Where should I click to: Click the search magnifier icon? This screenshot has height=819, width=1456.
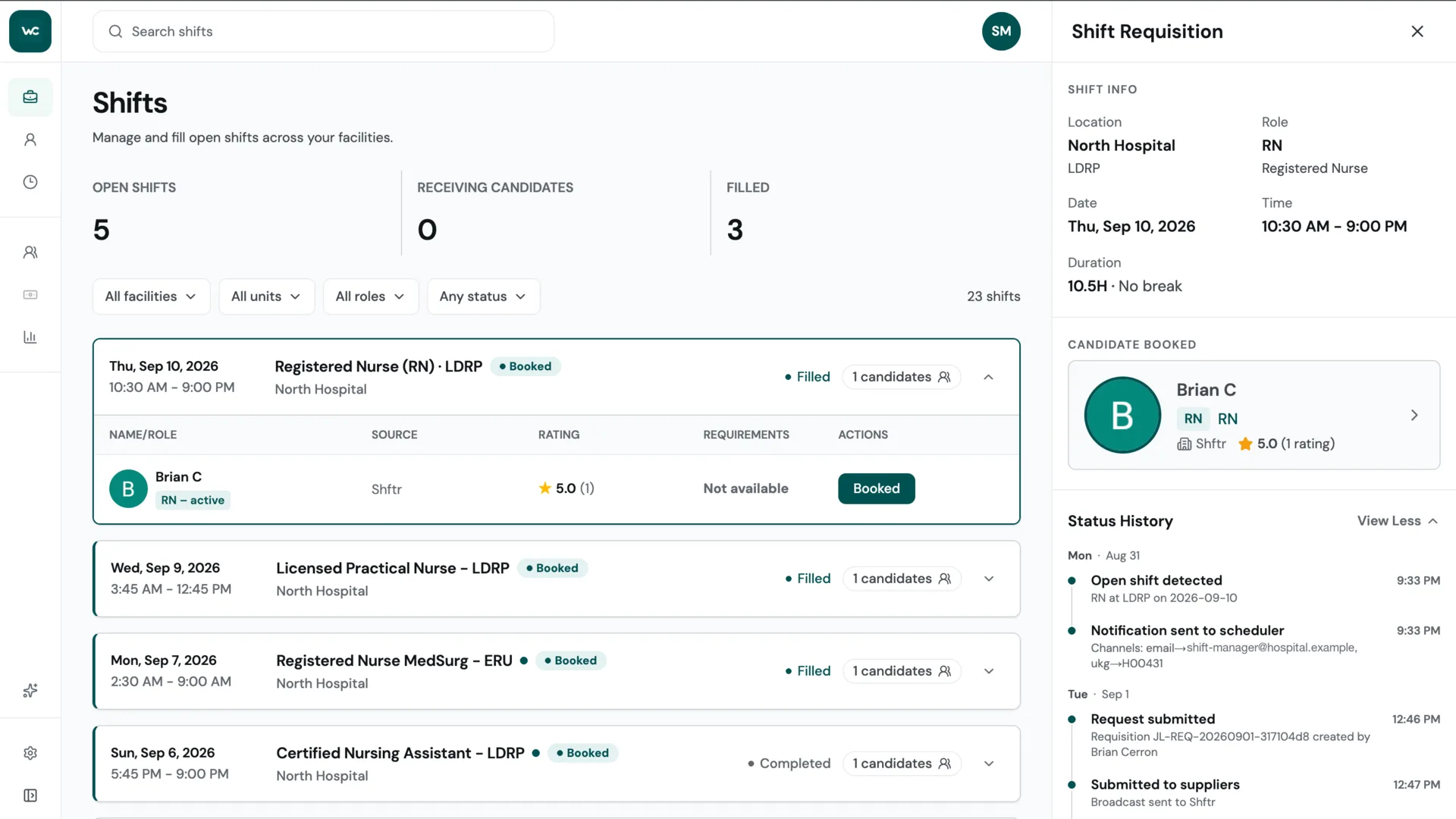point(115,31)
